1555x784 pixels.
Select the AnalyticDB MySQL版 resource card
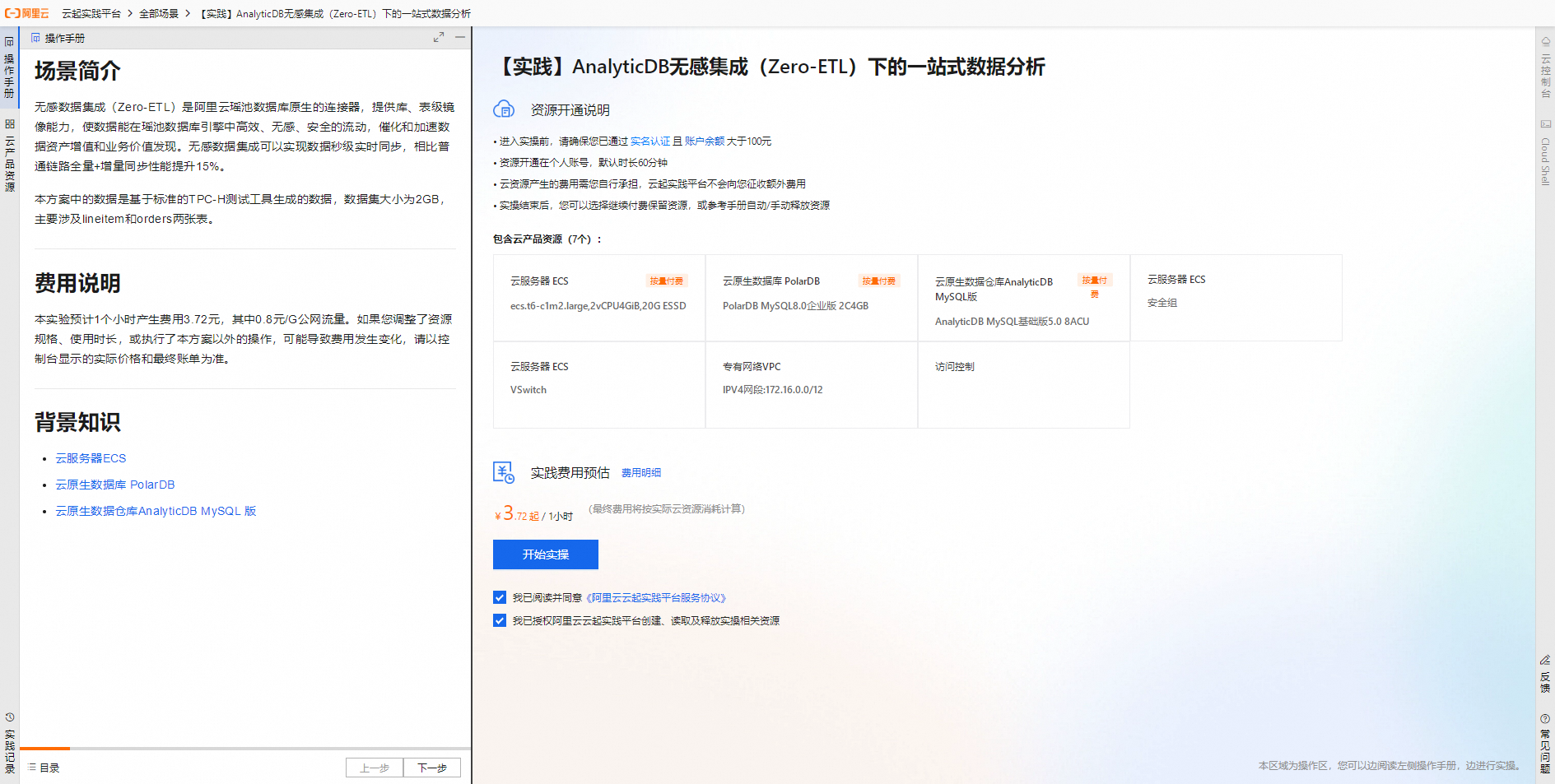[1024, 298]
